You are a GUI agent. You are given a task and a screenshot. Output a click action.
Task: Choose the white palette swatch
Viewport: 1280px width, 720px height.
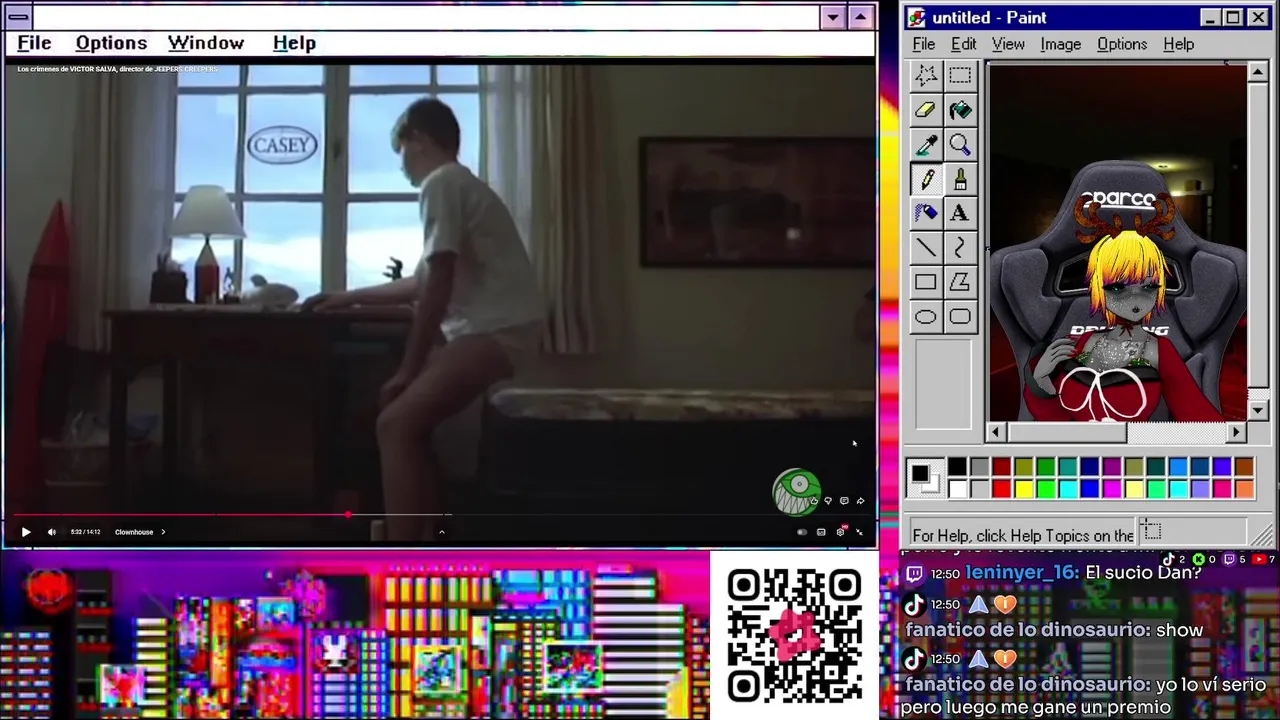point(957,488)
